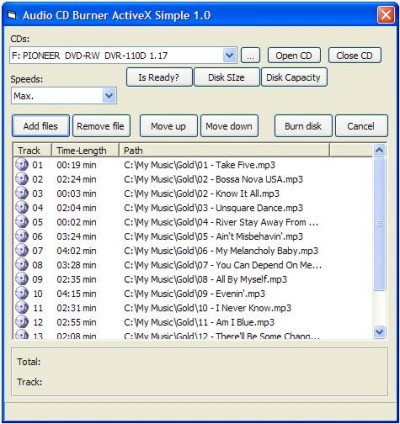Click the CD icon for track 12
This screenshot has height=424, width=400.
point(22,322)
